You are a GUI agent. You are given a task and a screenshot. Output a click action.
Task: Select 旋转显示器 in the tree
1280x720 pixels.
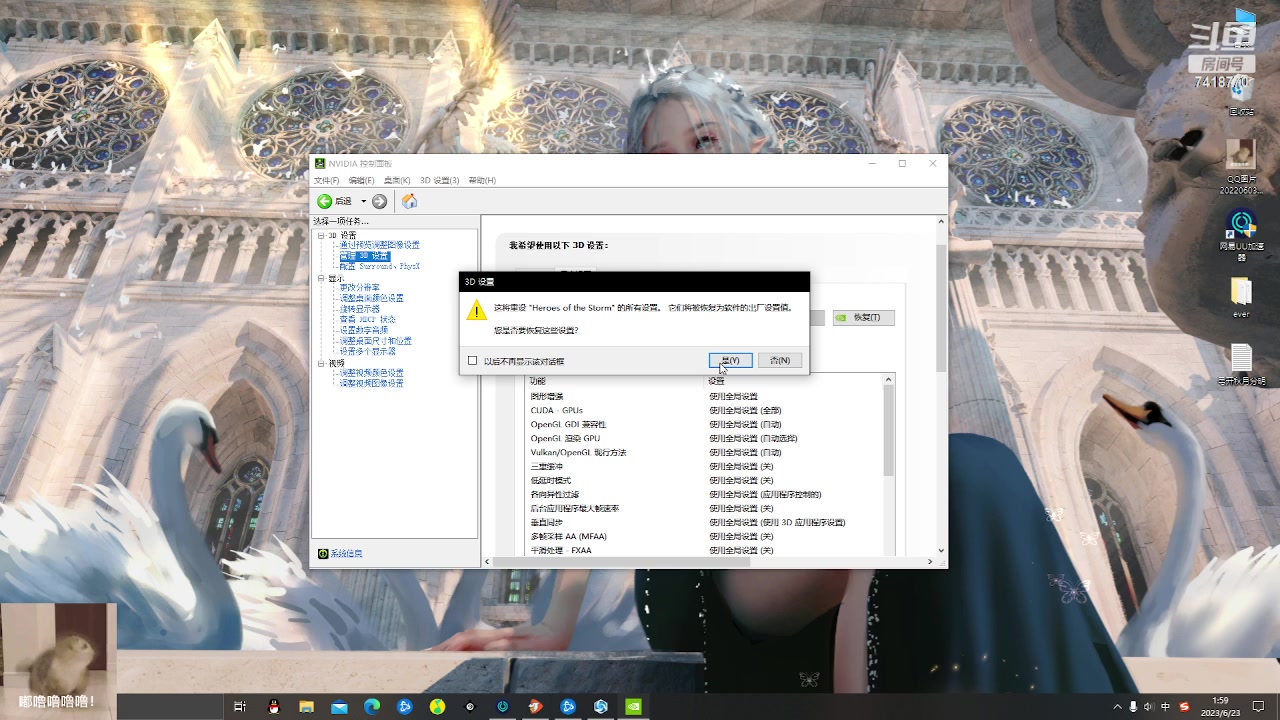359,309
